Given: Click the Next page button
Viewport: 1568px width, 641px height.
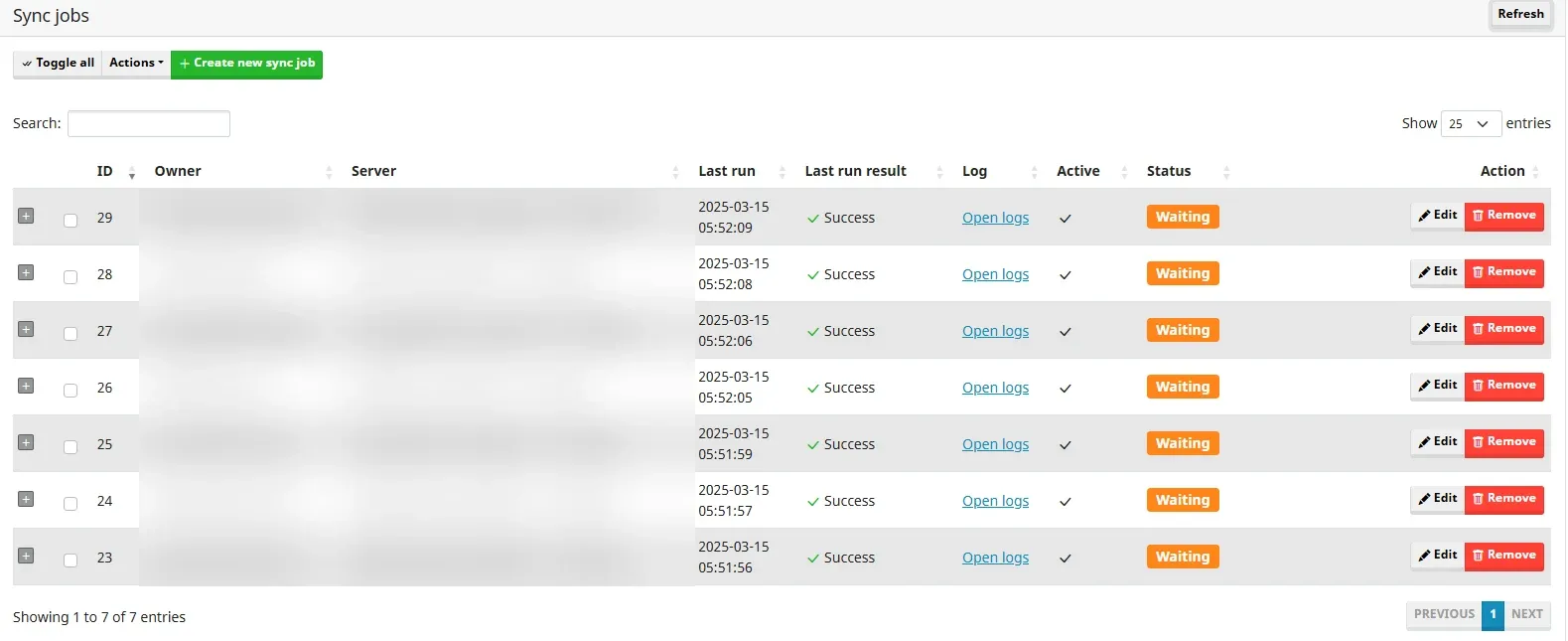Looking at the screenshot, I should point(1526,614).
